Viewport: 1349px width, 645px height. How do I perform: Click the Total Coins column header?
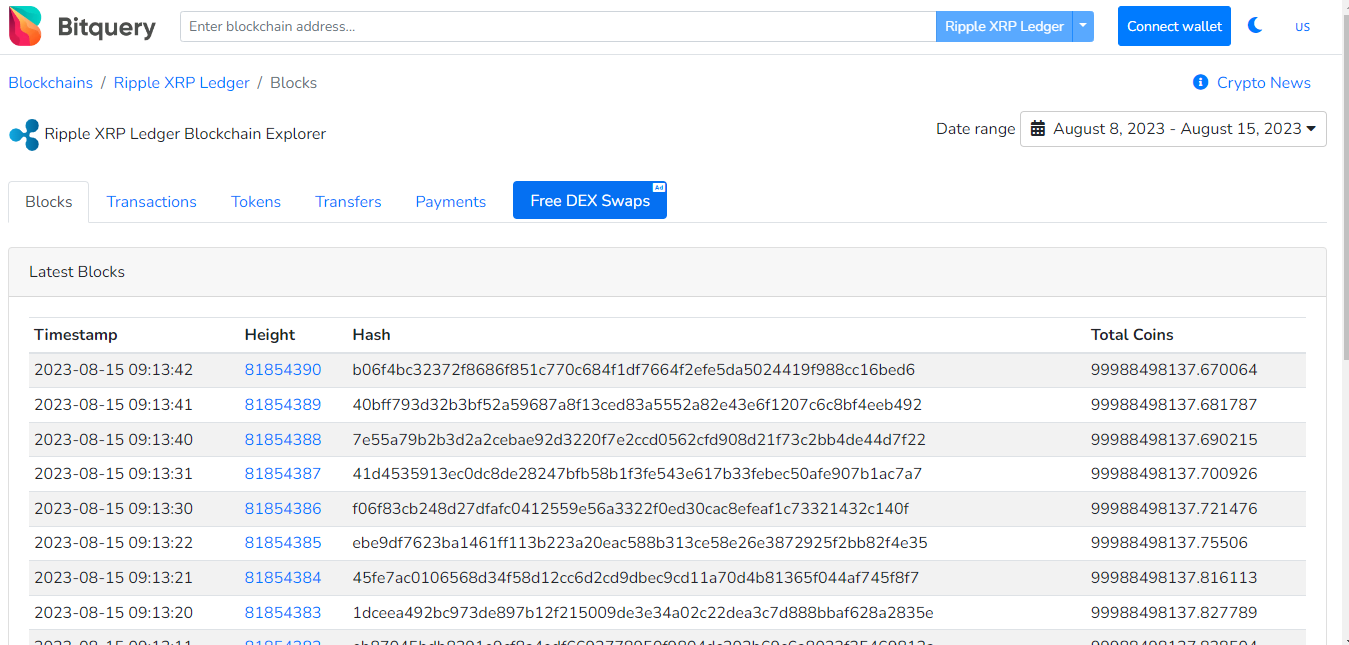[x=1132, y=335]
